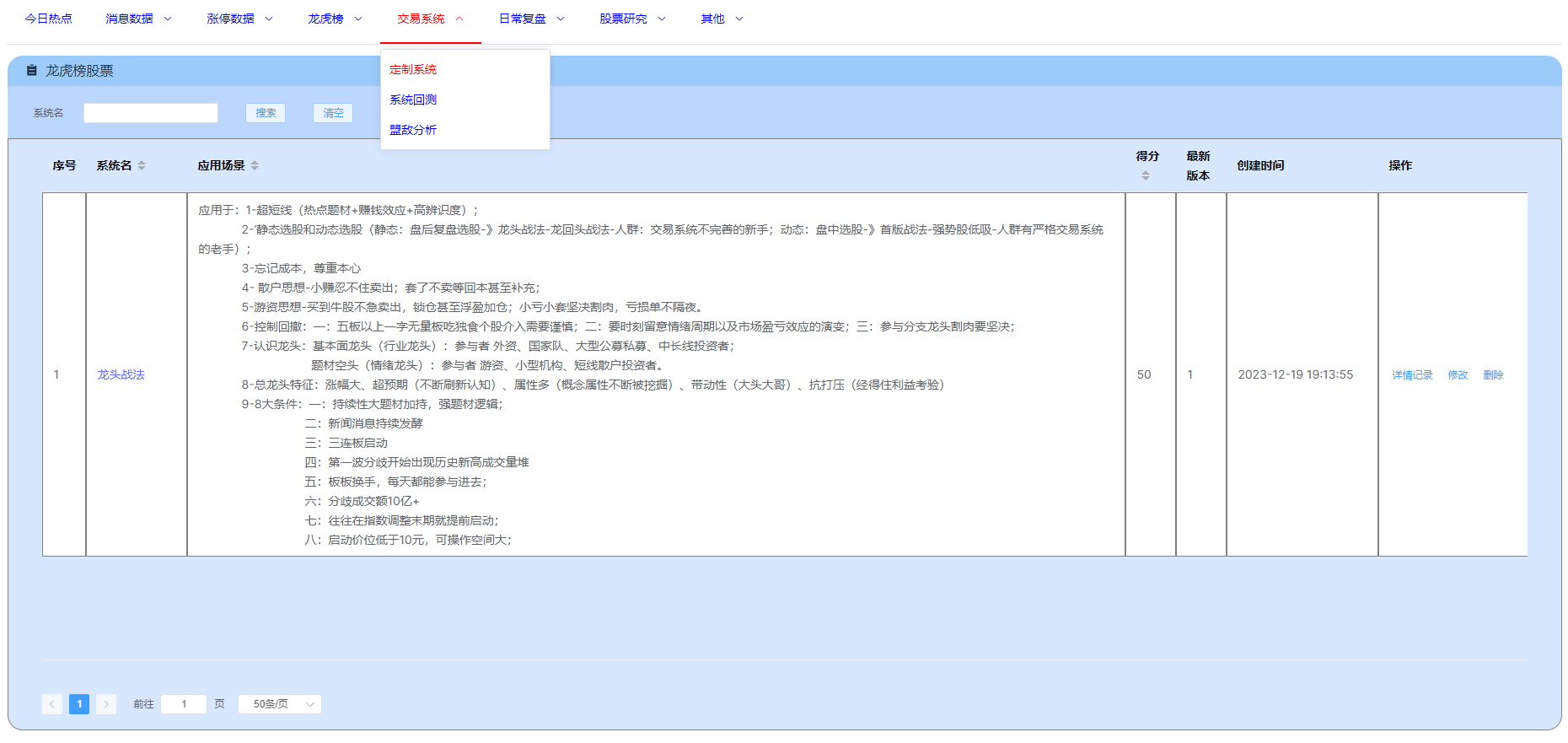The image size is (1568, 743).
Task: Go to previous page arrow
Action: tap(52, 704)
